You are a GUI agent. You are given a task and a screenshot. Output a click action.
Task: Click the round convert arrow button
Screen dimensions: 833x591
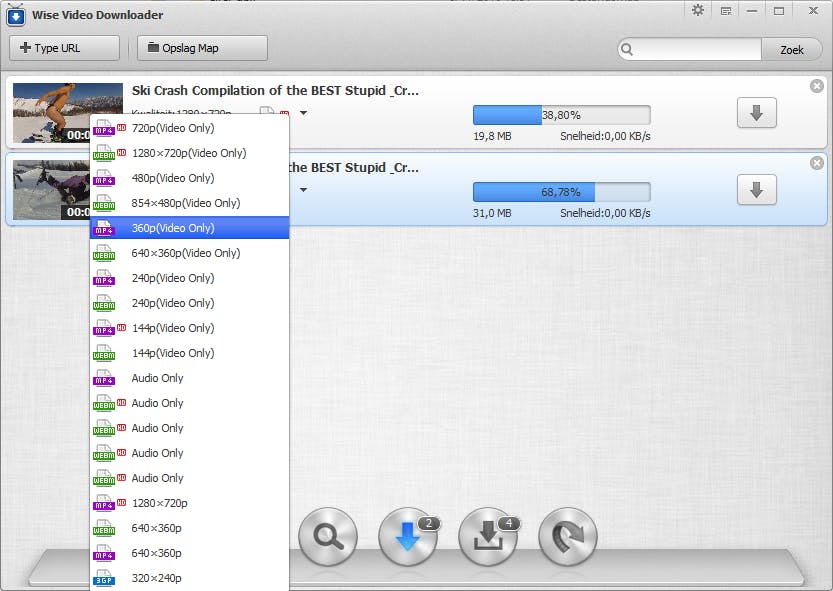[568, 536]
